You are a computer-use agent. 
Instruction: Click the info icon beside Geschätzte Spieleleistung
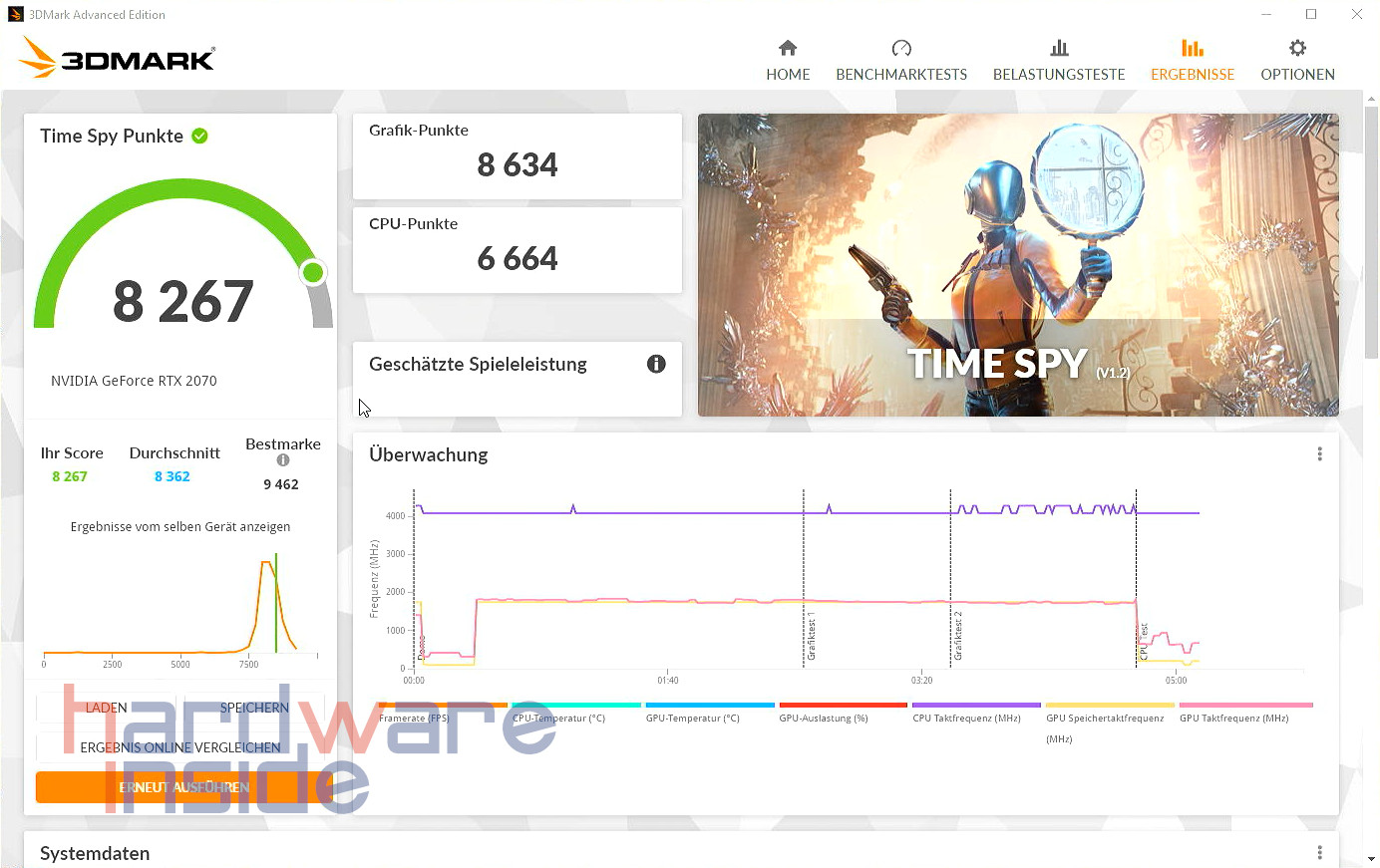(x=656, y=364)
